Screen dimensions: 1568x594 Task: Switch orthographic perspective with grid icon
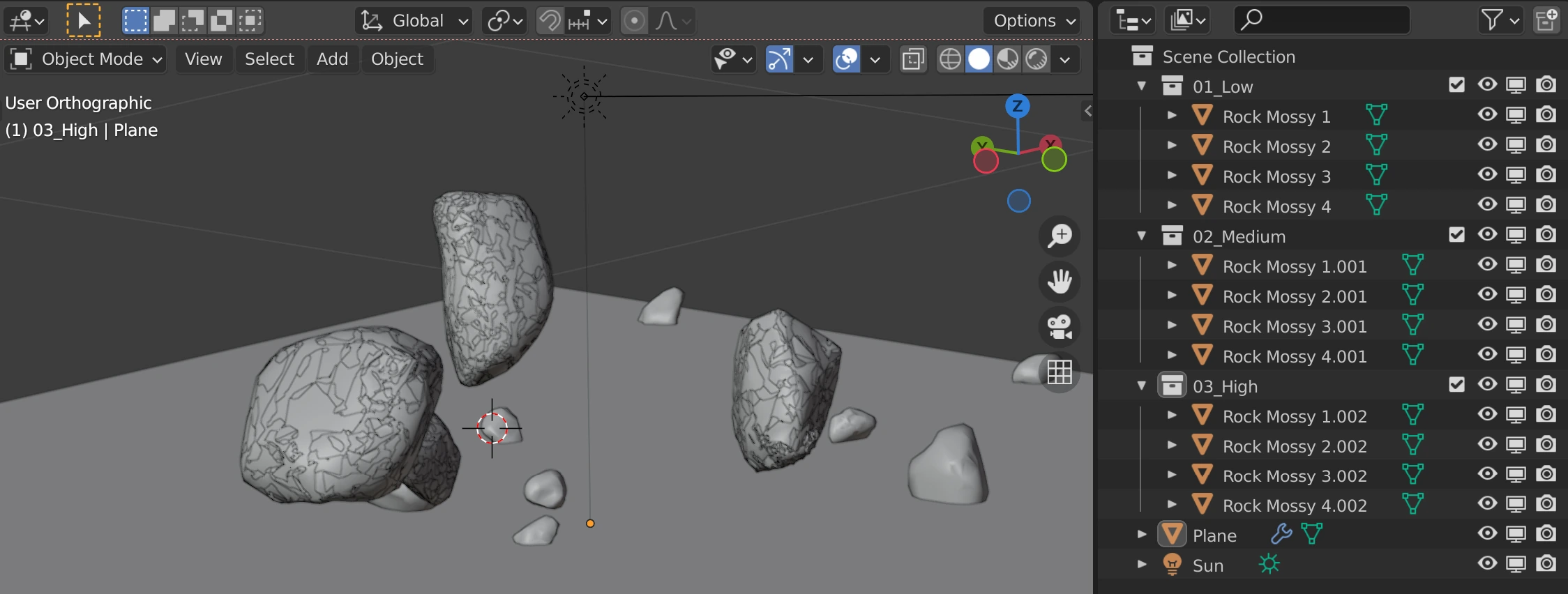click(x=1060, y=372)
